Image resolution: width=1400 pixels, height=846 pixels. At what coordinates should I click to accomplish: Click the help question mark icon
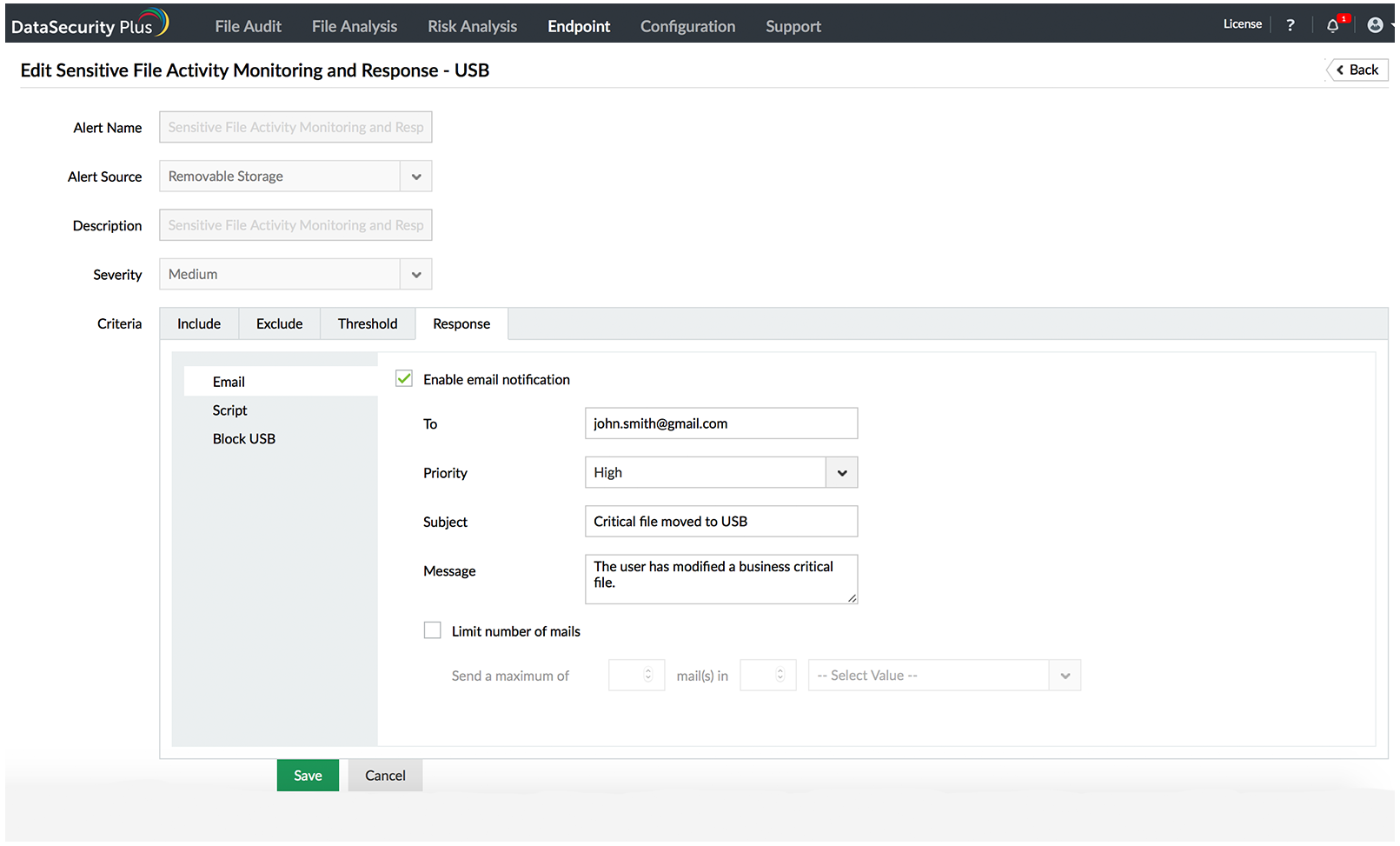1290,25
